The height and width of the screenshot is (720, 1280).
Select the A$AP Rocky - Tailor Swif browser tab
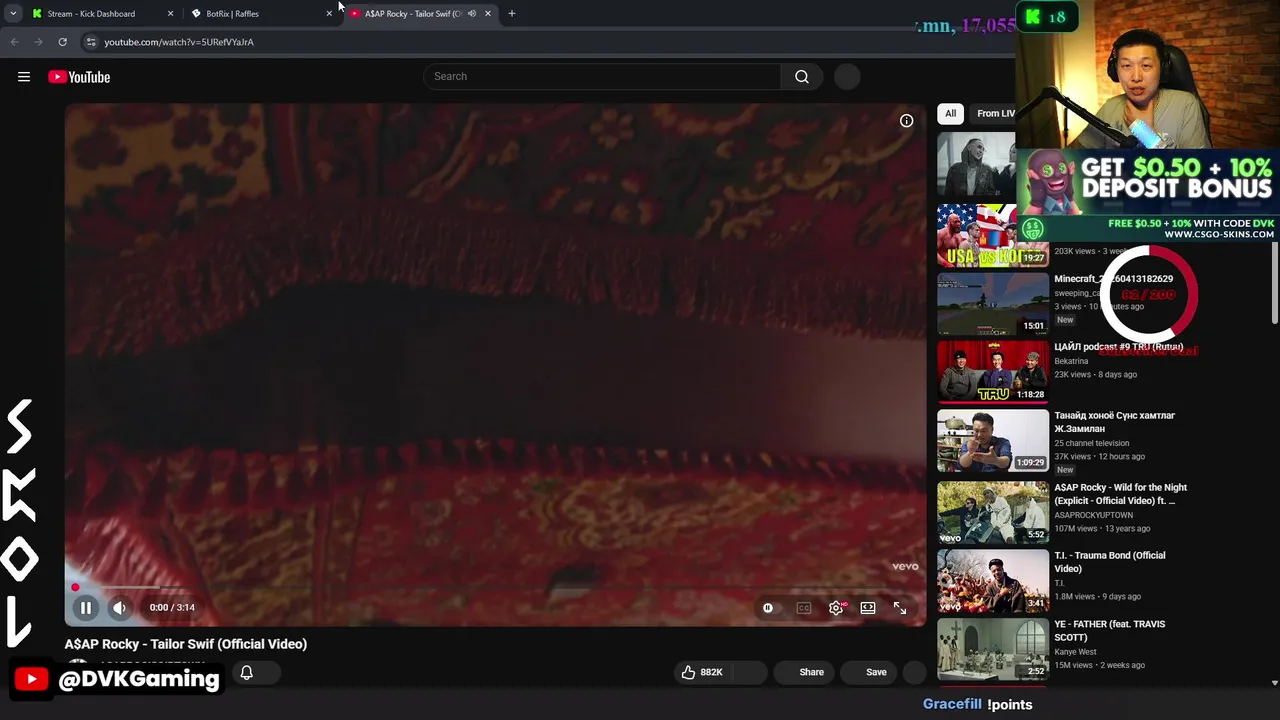[x=412, y=13]
